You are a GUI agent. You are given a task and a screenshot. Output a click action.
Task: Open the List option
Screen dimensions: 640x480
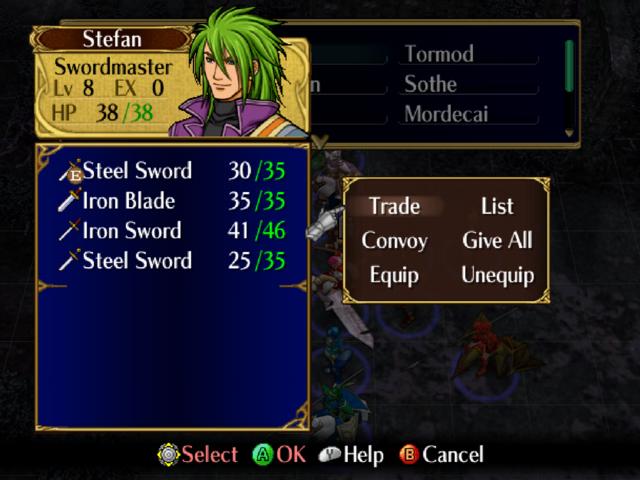497,206
